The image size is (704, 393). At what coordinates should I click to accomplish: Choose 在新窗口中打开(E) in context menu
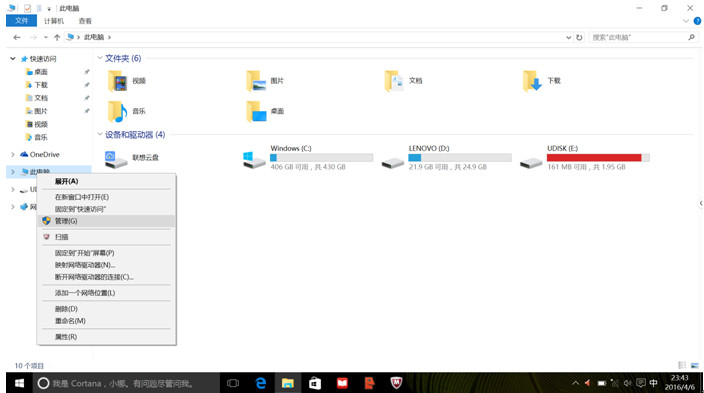tap(106, 197)
